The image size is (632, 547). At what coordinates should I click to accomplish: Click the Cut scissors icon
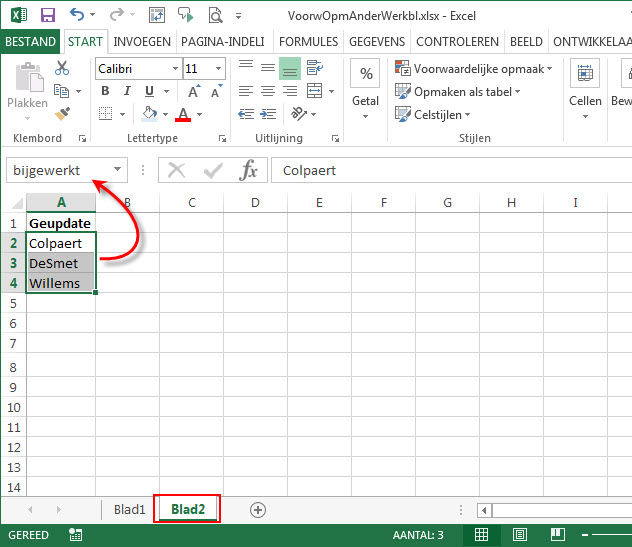click(62, 68)
